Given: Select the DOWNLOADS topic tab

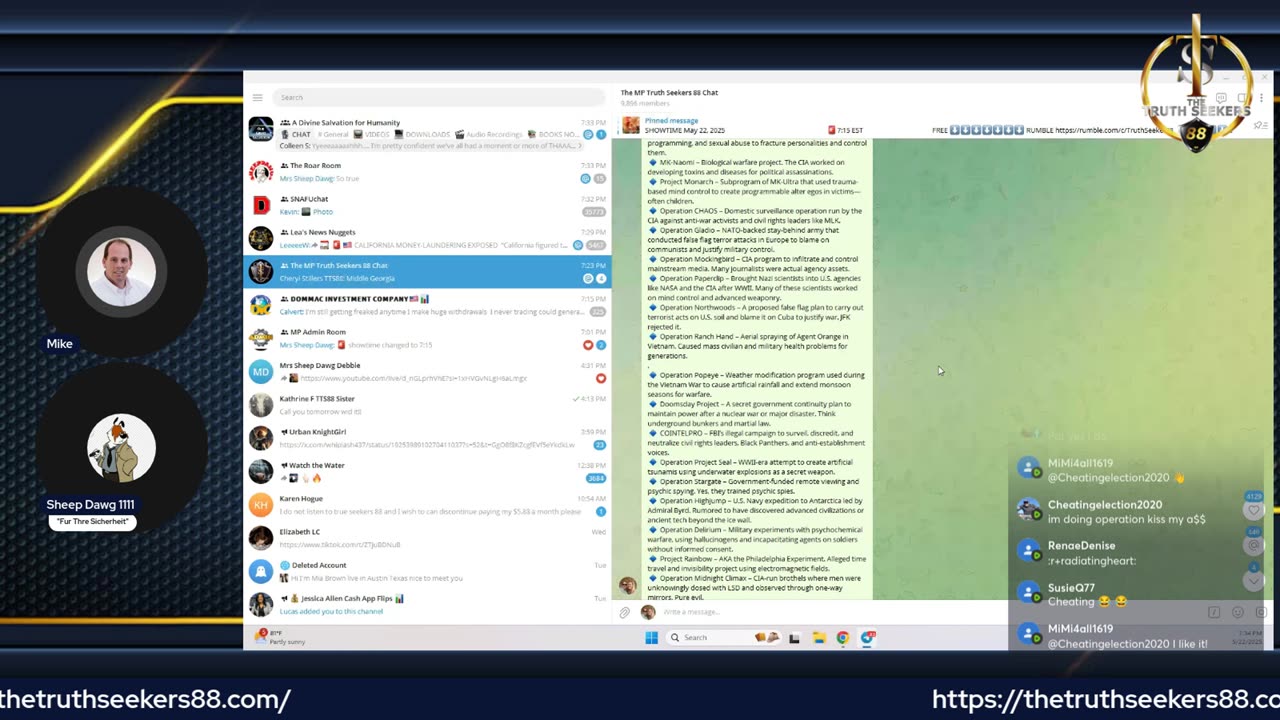Looking at the screenshot, I should [x=422, y=134].
